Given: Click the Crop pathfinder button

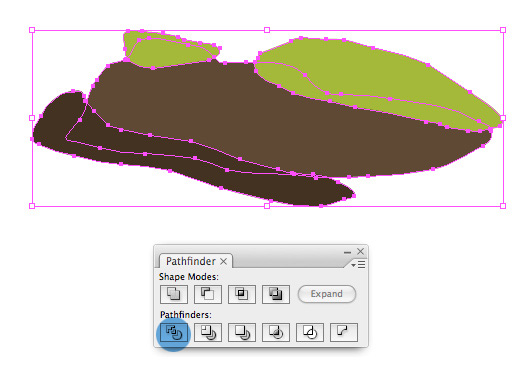Looking at the screenshot, I should [276, 332].
